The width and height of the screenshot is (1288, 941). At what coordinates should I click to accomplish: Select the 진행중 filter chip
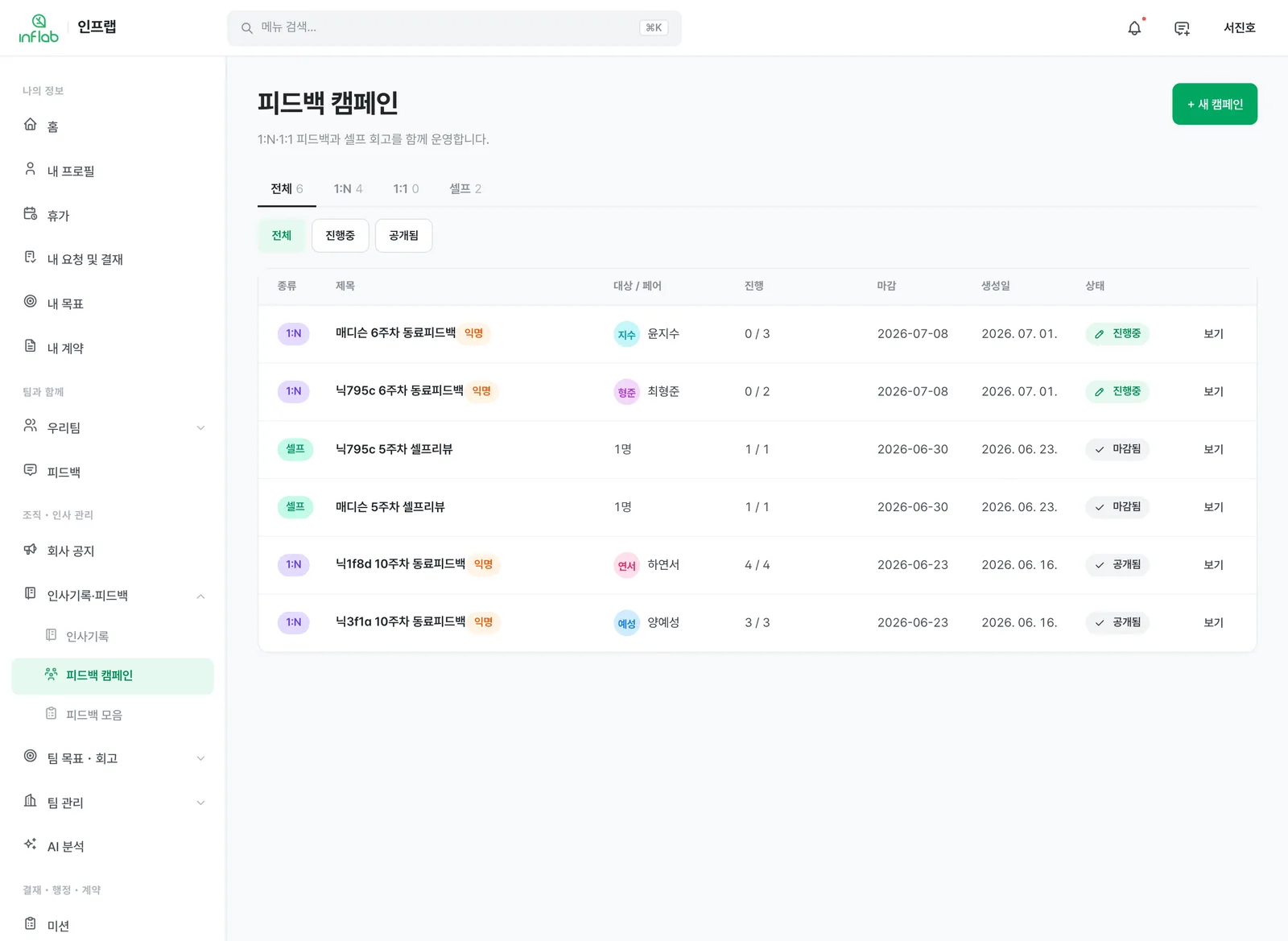coord(340,235)
